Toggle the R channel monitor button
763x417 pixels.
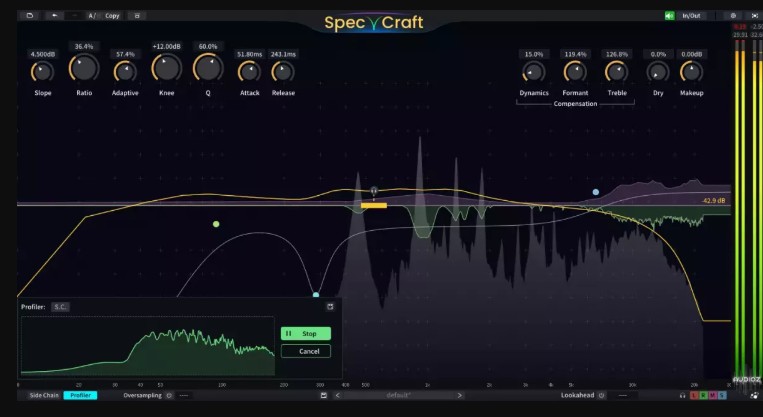703,396
